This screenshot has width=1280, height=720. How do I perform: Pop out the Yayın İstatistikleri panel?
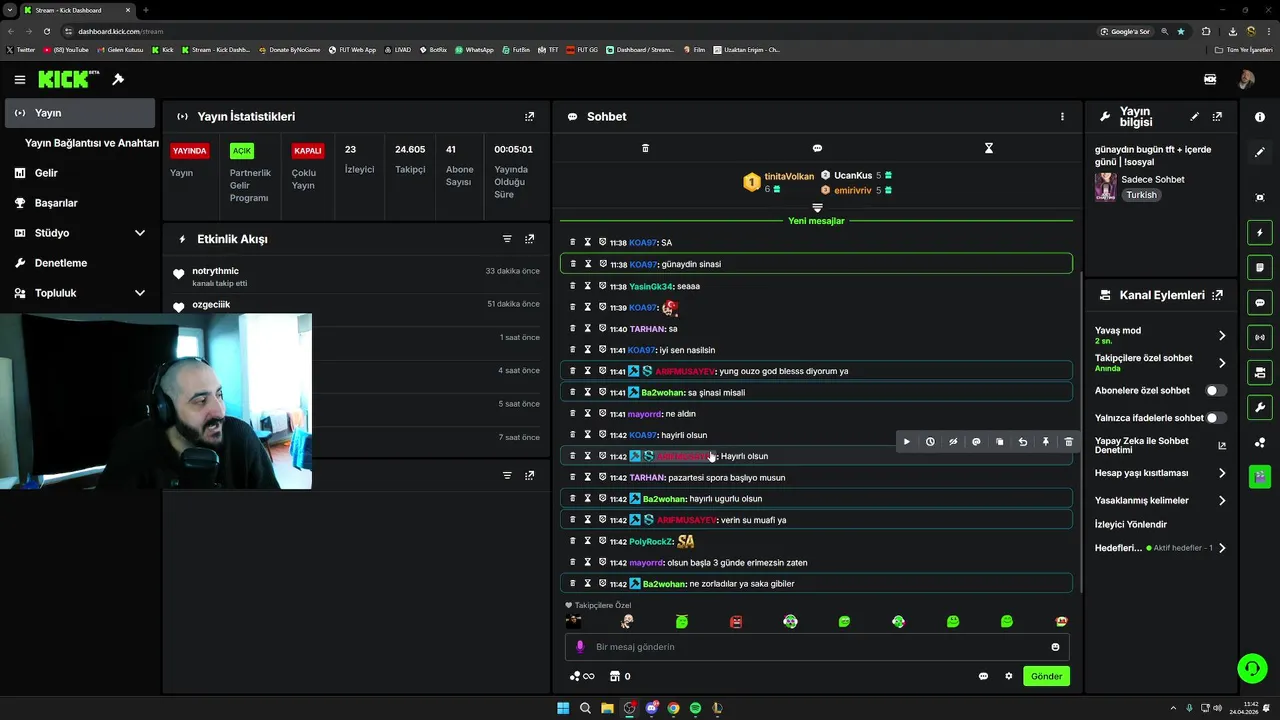[x=530, y=116]
